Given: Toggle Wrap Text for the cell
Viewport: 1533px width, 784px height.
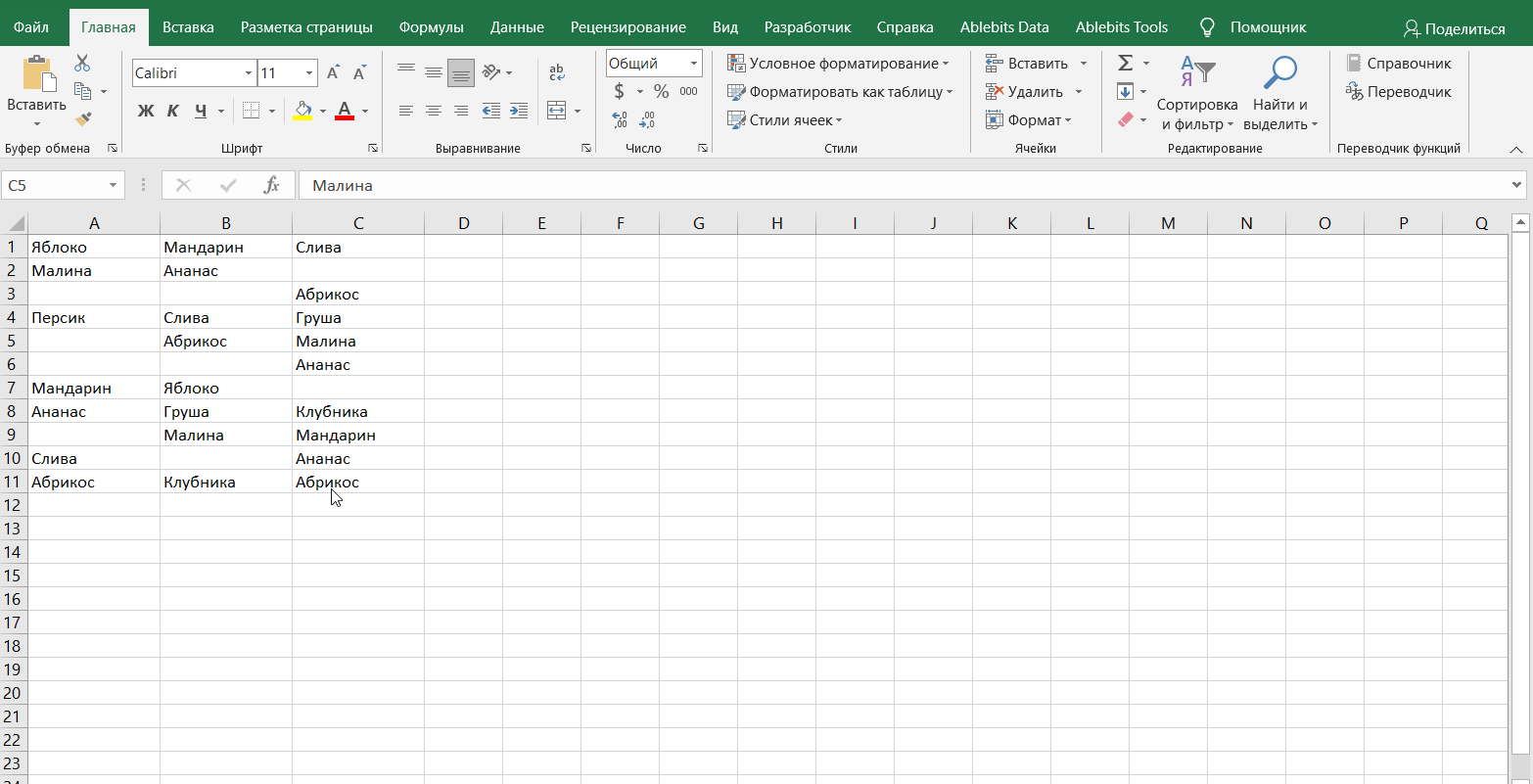Looking at the screenshot, I should [557, 72].
